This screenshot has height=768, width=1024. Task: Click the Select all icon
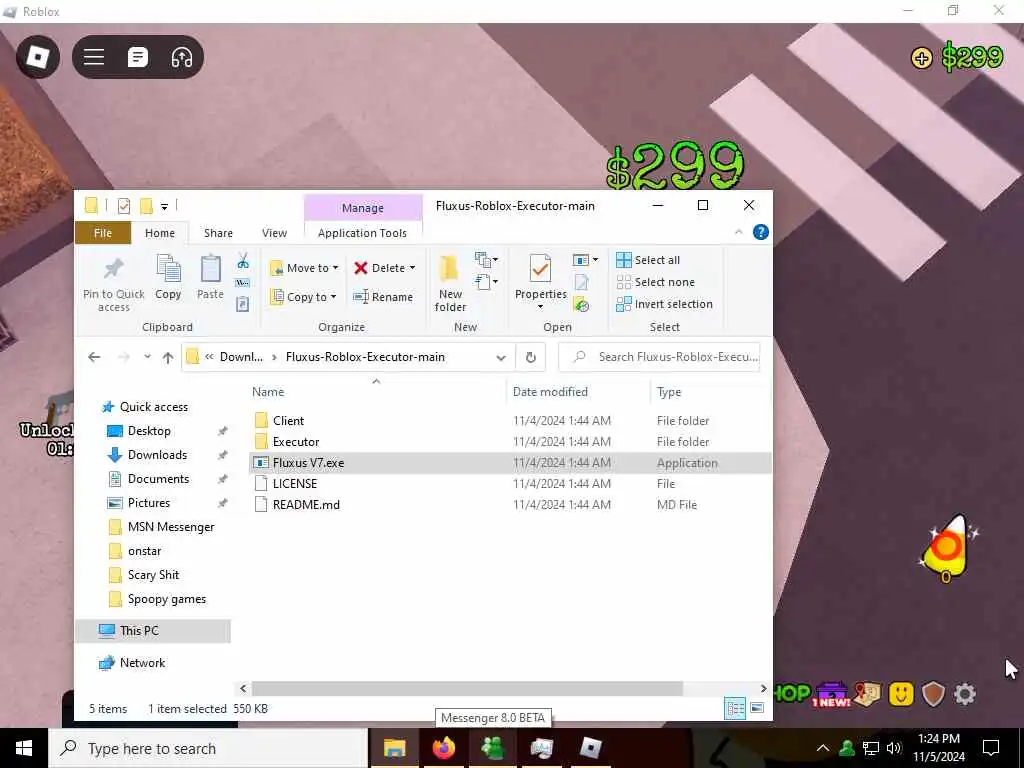coord(624,260)
